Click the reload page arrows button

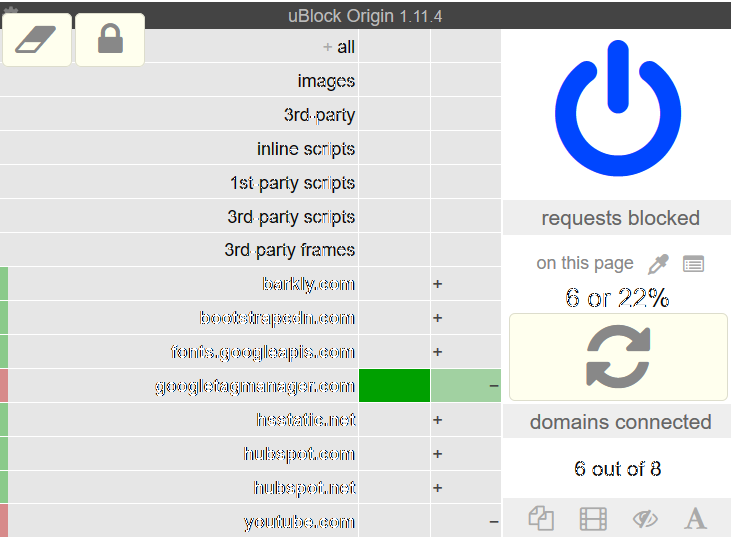[618, 357]
